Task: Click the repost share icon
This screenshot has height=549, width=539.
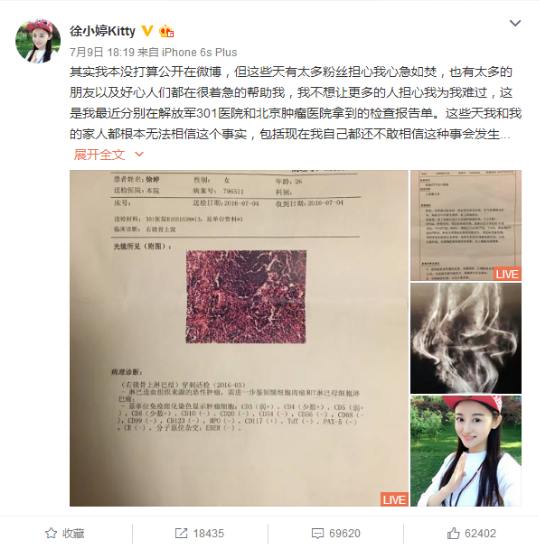Action: coord(181,533)
